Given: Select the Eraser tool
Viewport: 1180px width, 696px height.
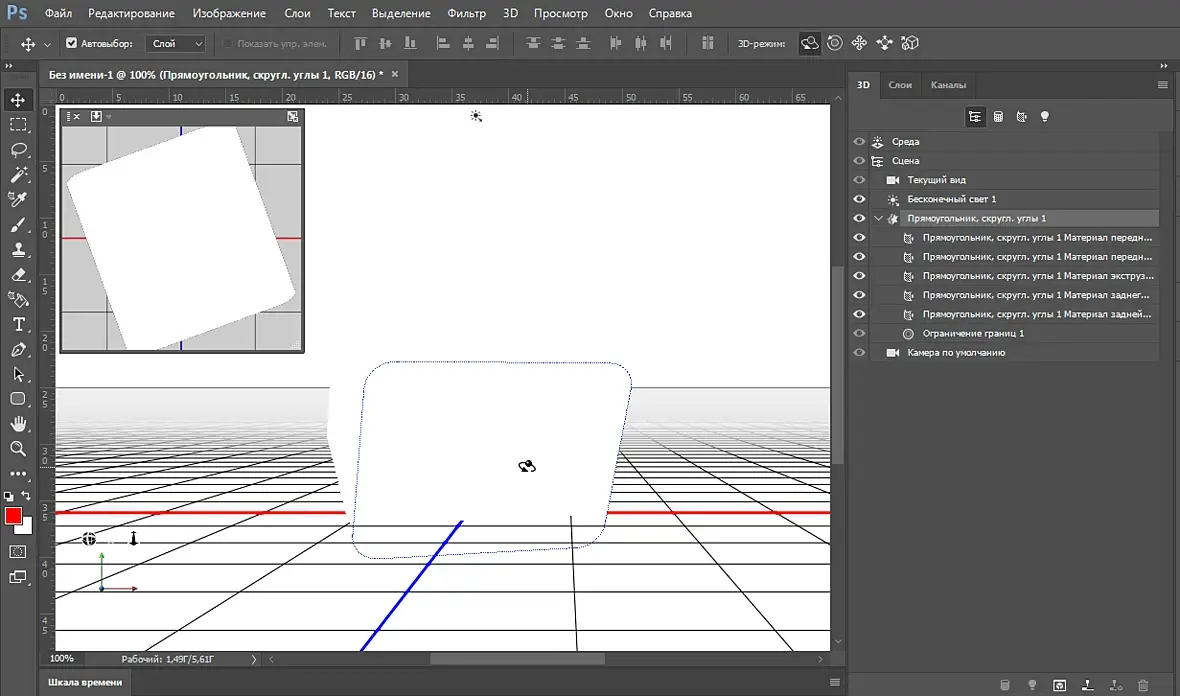Looking at the screenshot, I should click(18, 275).
